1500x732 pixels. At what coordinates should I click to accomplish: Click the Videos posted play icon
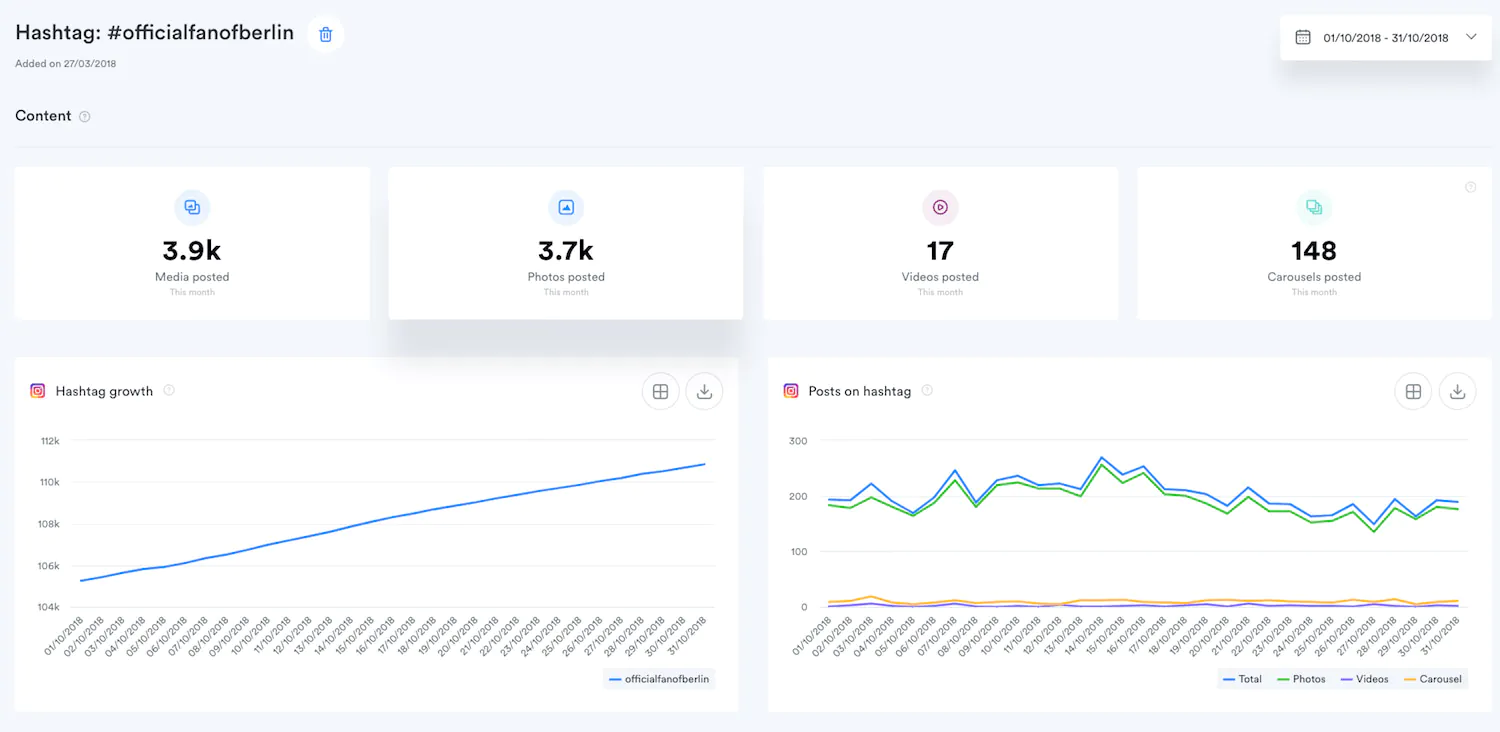click(940, 207)
